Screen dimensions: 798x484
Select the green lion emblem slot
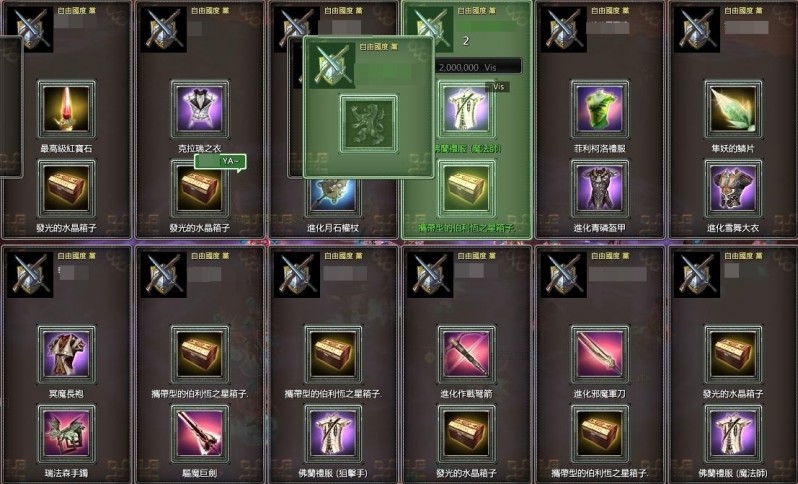368,124
